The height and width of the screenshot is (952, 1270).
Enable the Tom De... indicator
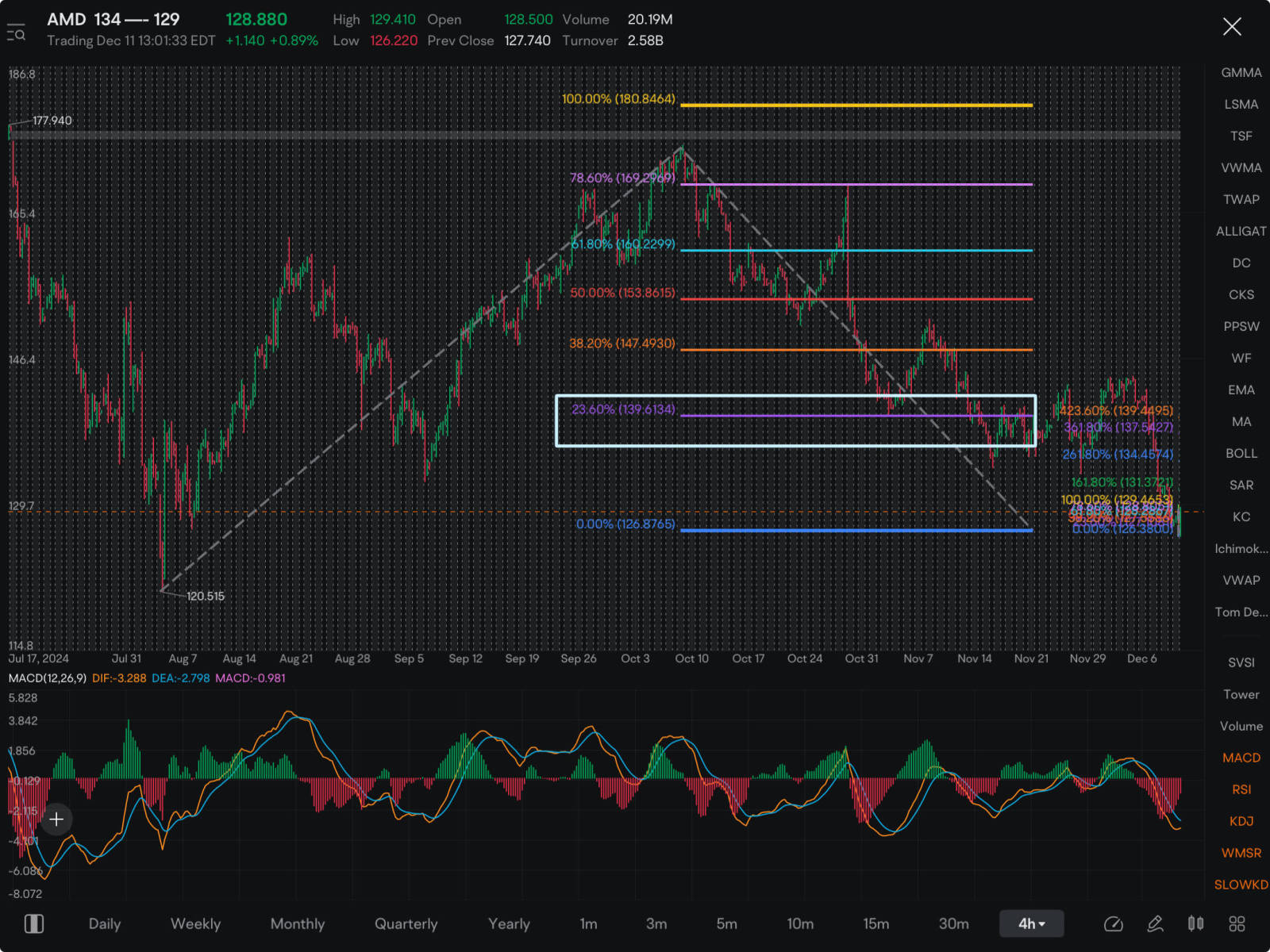(1241, 612)
